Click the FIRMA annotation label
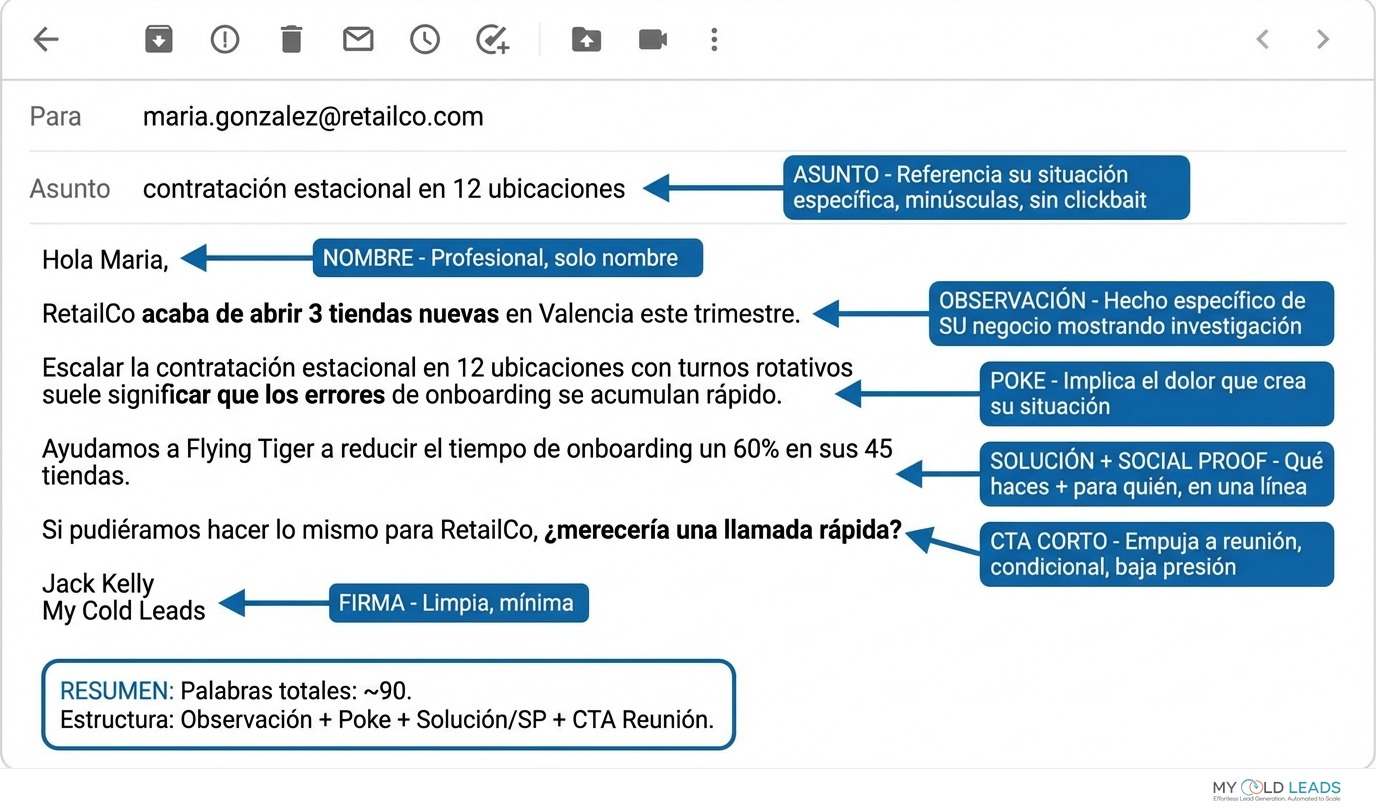This screenshot has height=812, width=1376. click(x=458, y=603)
